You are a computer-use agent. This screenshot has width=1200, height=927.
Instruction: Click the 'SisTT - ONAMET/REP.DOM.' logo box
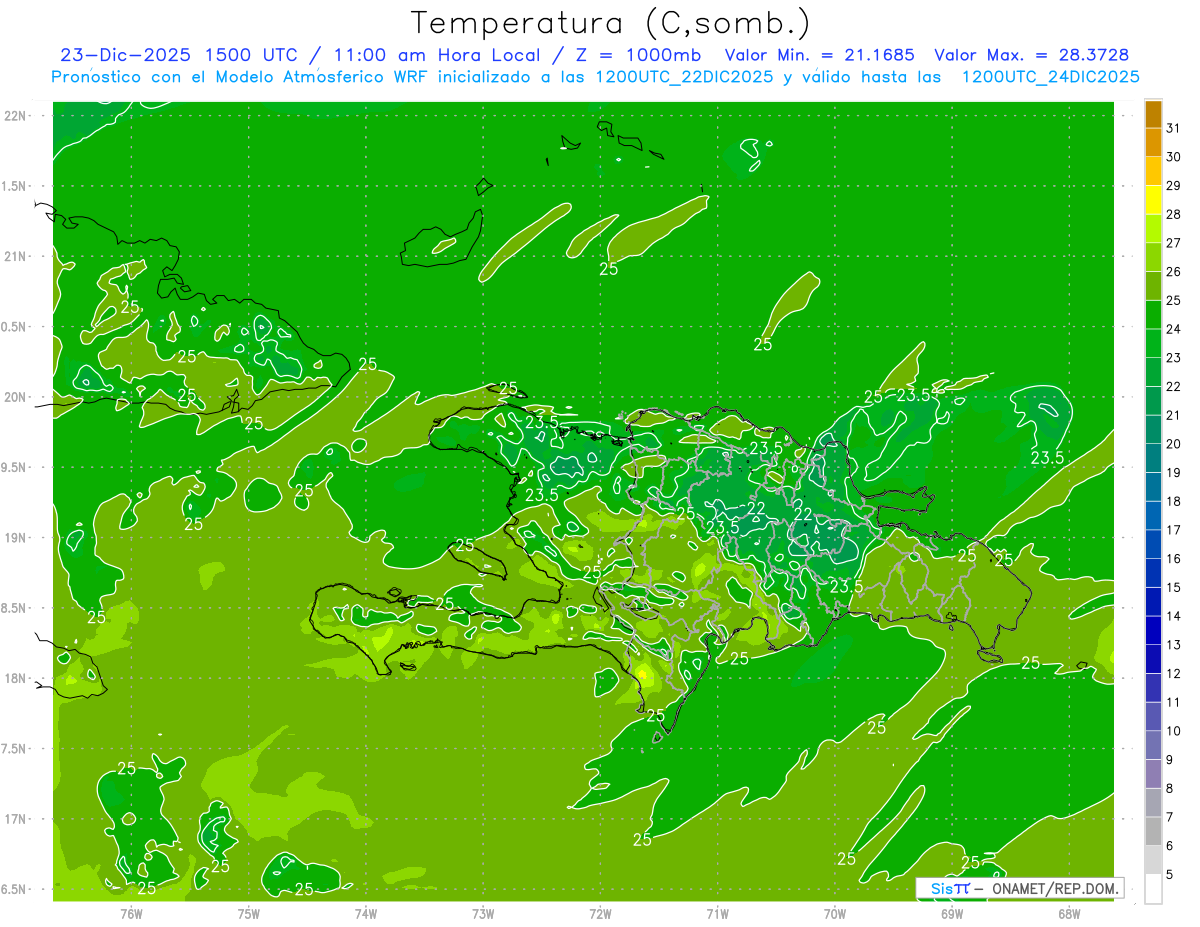pos(1019,888)
